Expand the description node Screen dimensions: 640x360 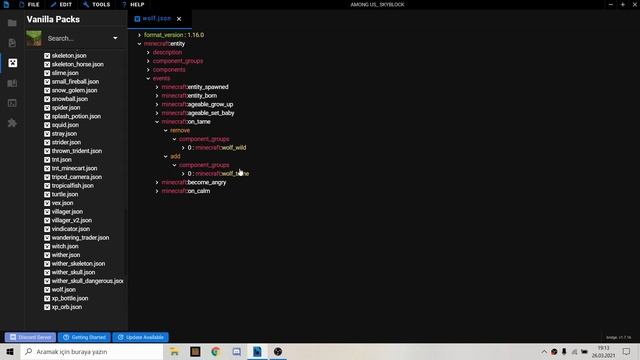(148, 53)
